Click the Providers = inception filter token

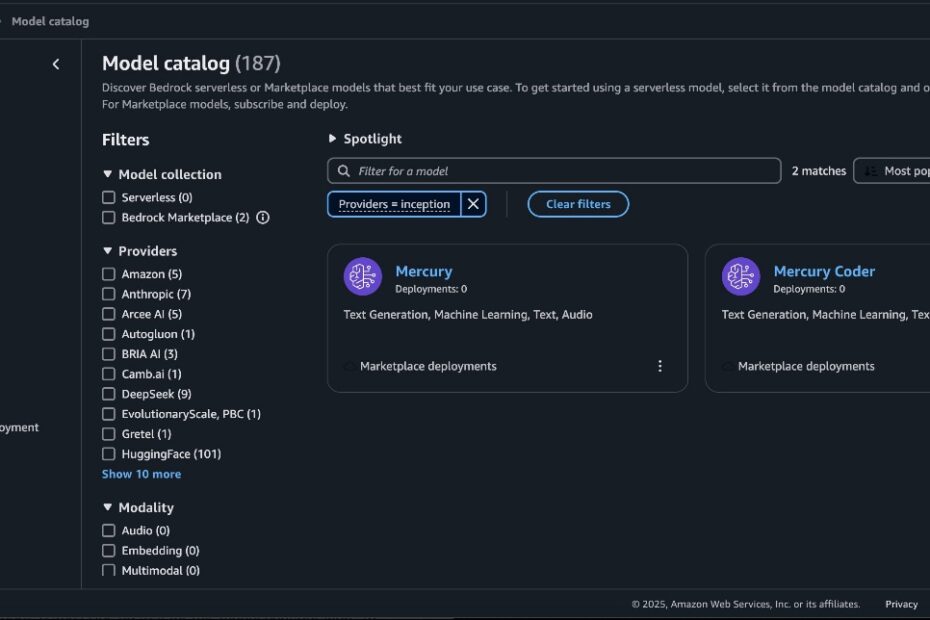point(394,204)
